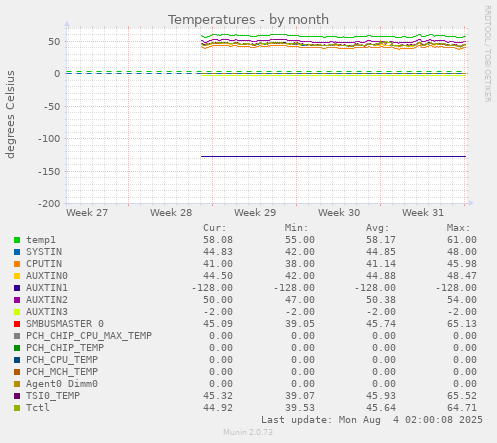Click the temp1 green legend swatch
The width and height of the screenshot is (497, 443).
17,240
